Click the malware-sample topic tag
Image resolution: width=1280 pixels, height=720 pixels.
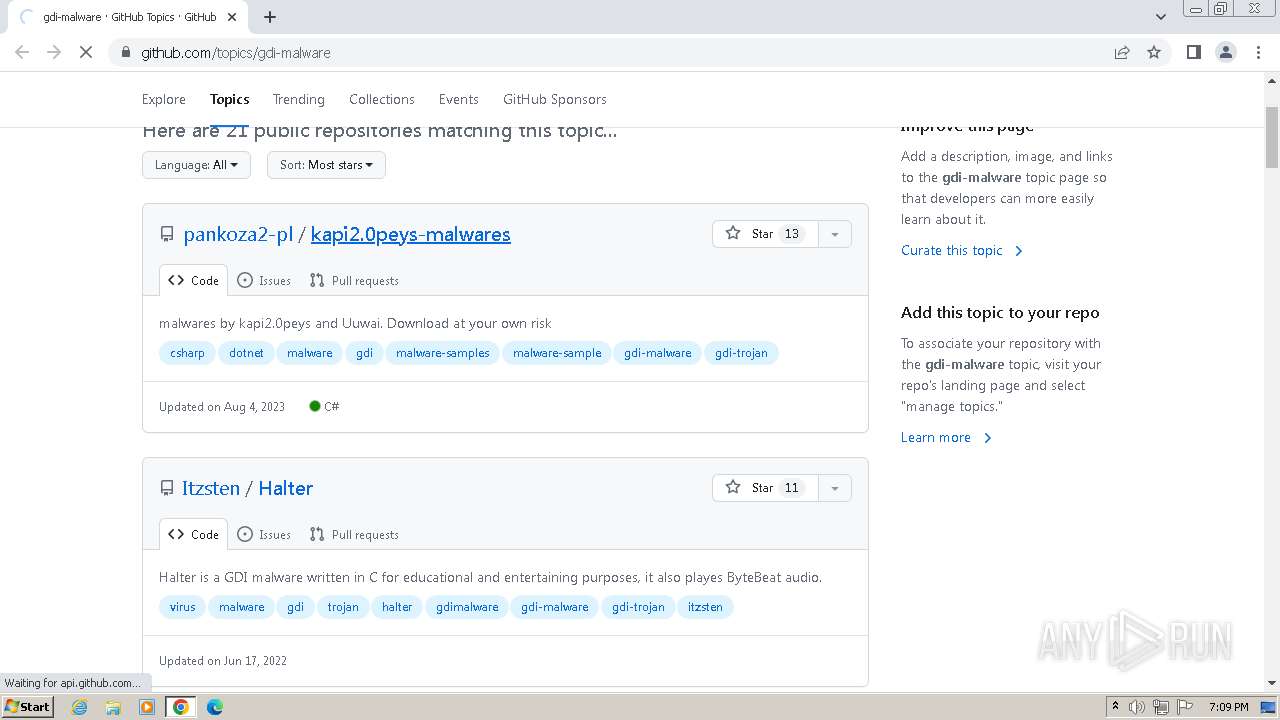(x=557, y=353)
